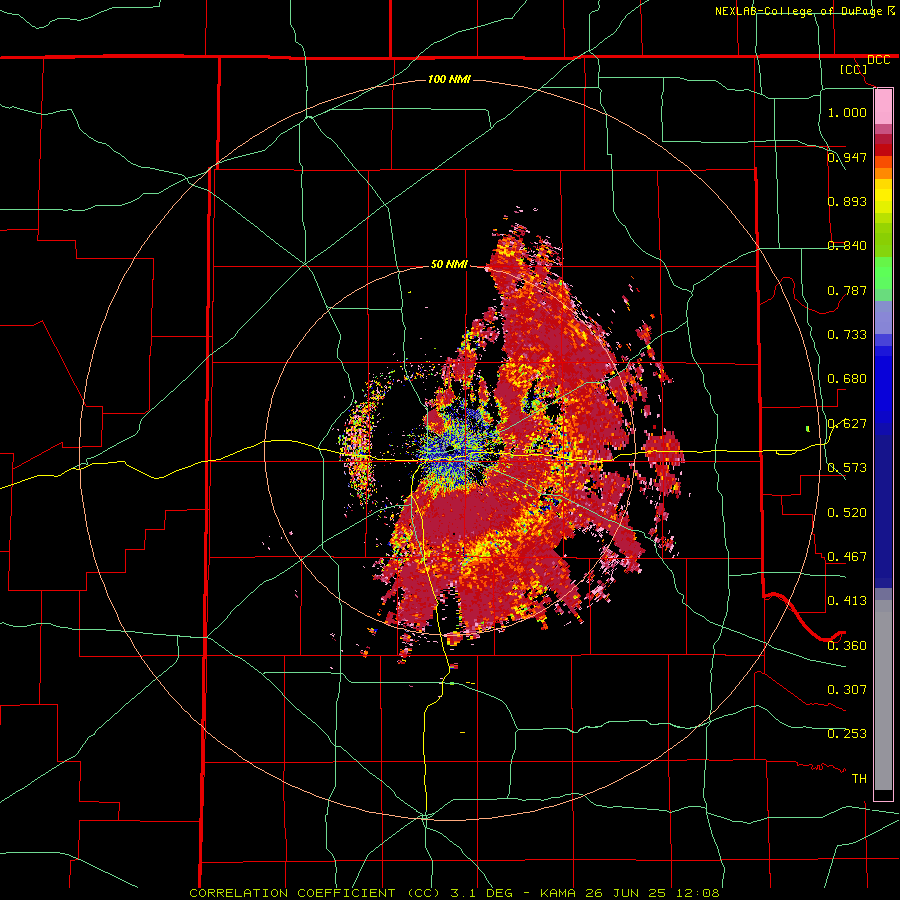Select the 0.467 legend value
The height and width of the screenshot is (900, 900).
[x=847, y=556]
